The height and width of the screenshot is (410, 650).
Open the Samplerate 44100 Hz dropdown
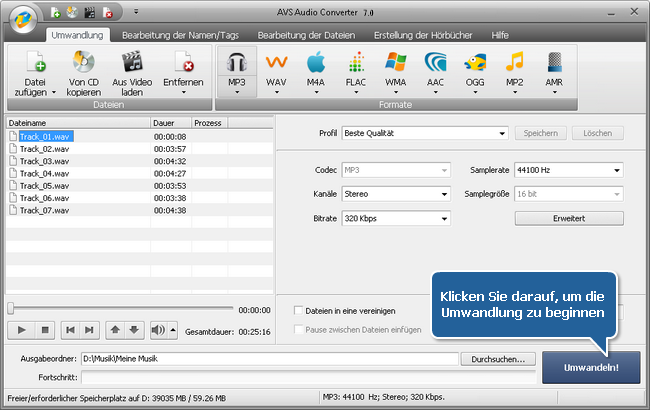coord(567,170)
